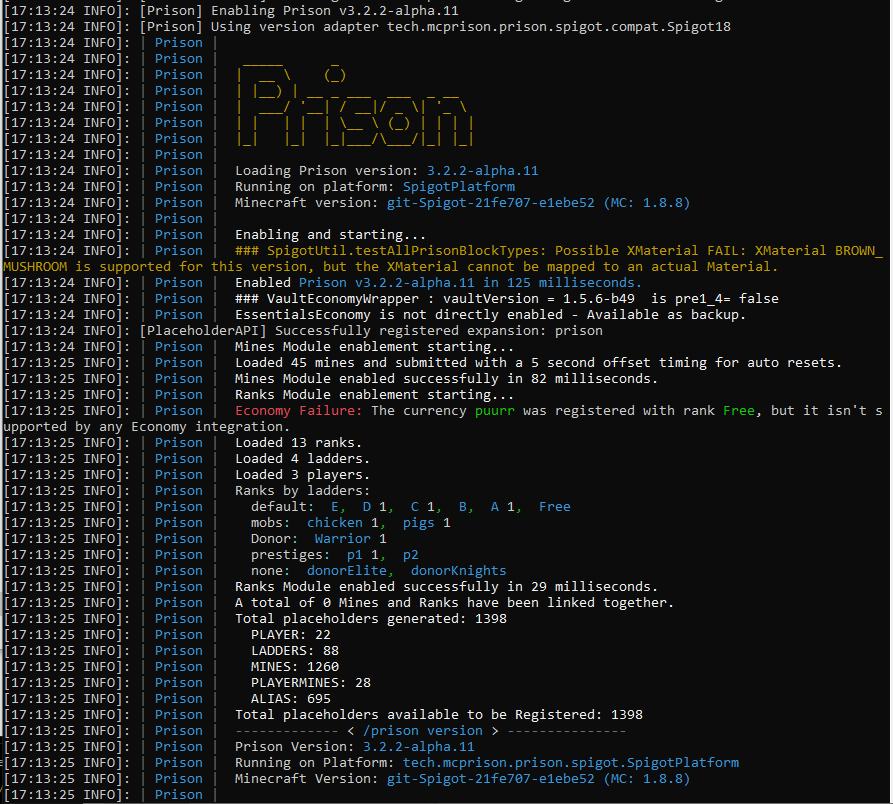
Task: Click the 'Warrior' rank in Donor ladder
Action: pos(342,538)
